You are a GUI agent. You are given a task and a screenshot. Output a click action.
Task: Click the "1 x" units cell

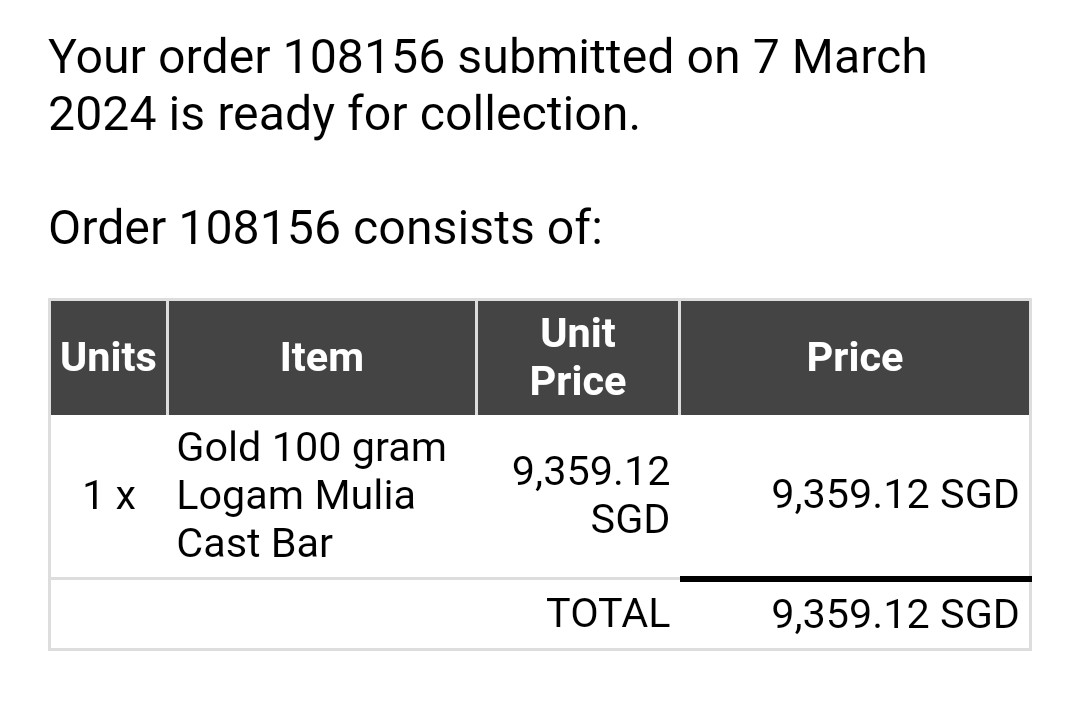click(109, 495)
